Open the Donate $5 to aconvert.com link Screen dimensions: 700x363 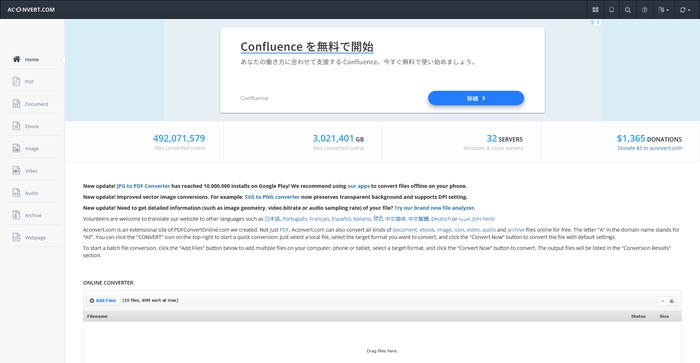[x=650, y=148]
